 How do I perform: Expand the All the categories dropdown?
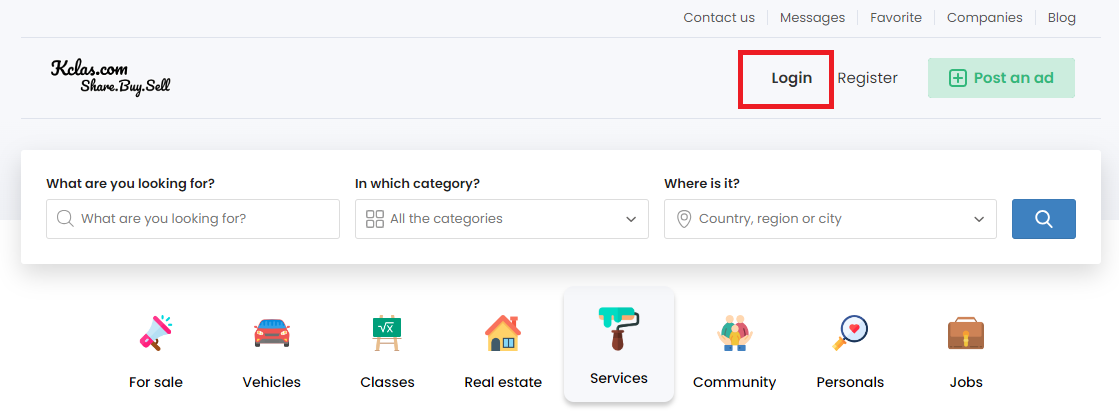pos(502,218)
